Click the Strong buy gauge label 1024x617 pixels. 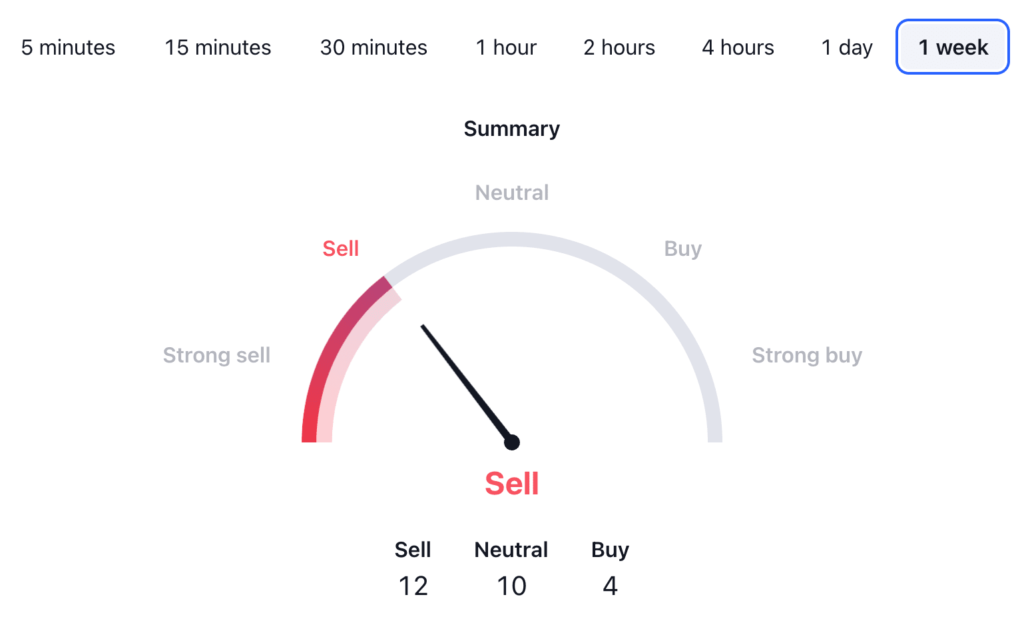coord(806,355)
